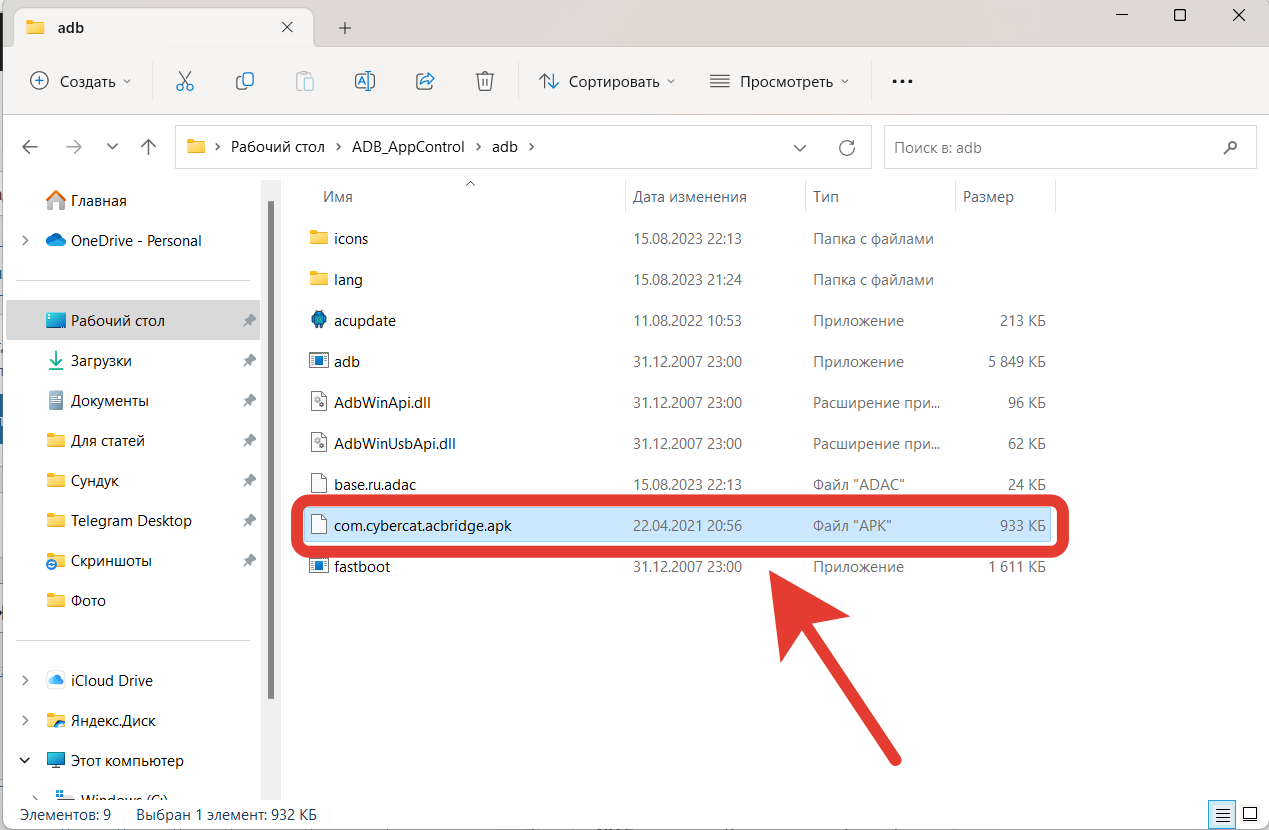Expand Яндекс.Диск tree node
Image resolution: width=1269 pixels, height=830 pixels.
coord(26,720)
